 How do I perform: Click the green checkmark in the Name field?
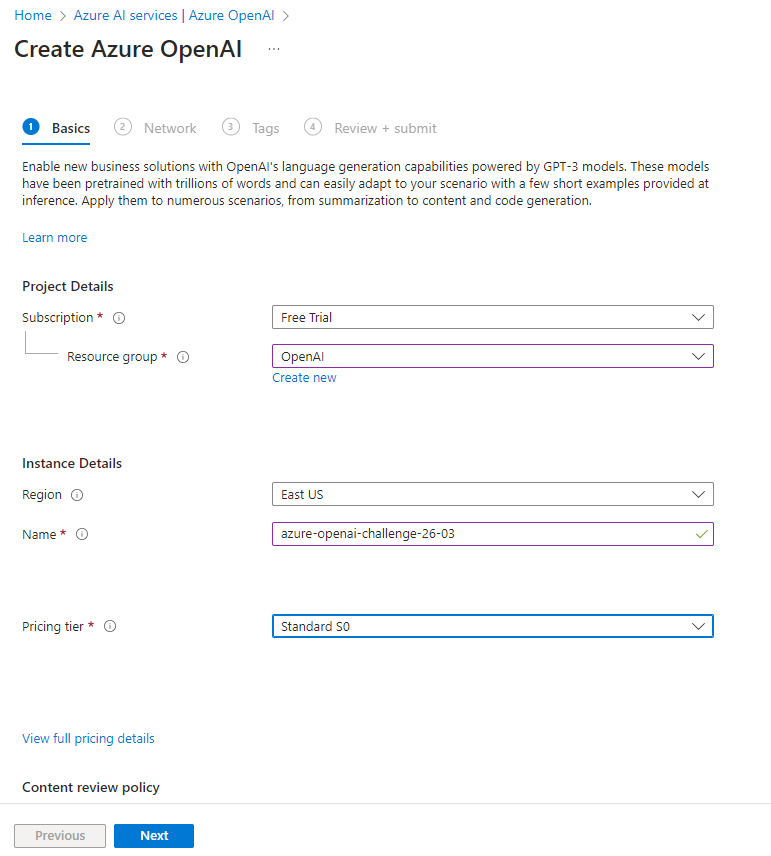pos(702,534)
